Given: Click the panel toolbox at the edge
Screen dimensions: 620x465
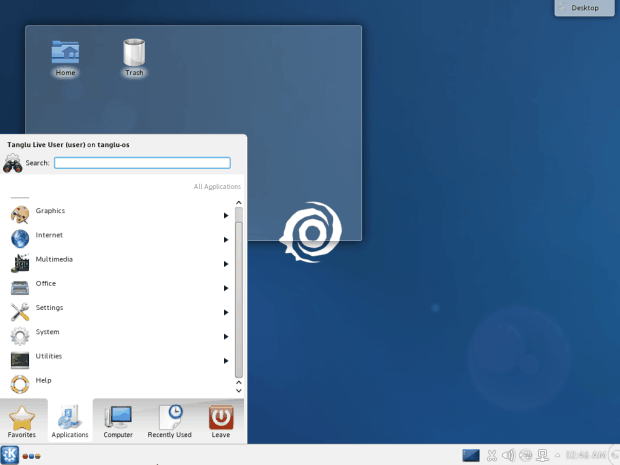Looking at the screenshot, I should (615, 455).
